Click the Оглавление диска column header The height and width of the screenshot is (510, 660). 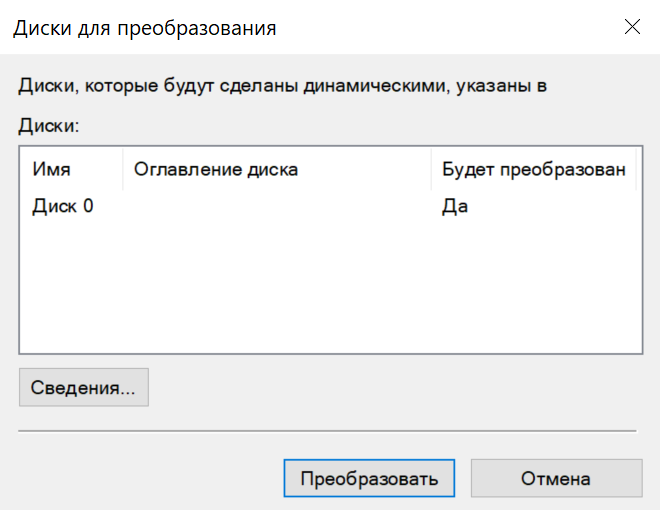click(x=215, y=169)
